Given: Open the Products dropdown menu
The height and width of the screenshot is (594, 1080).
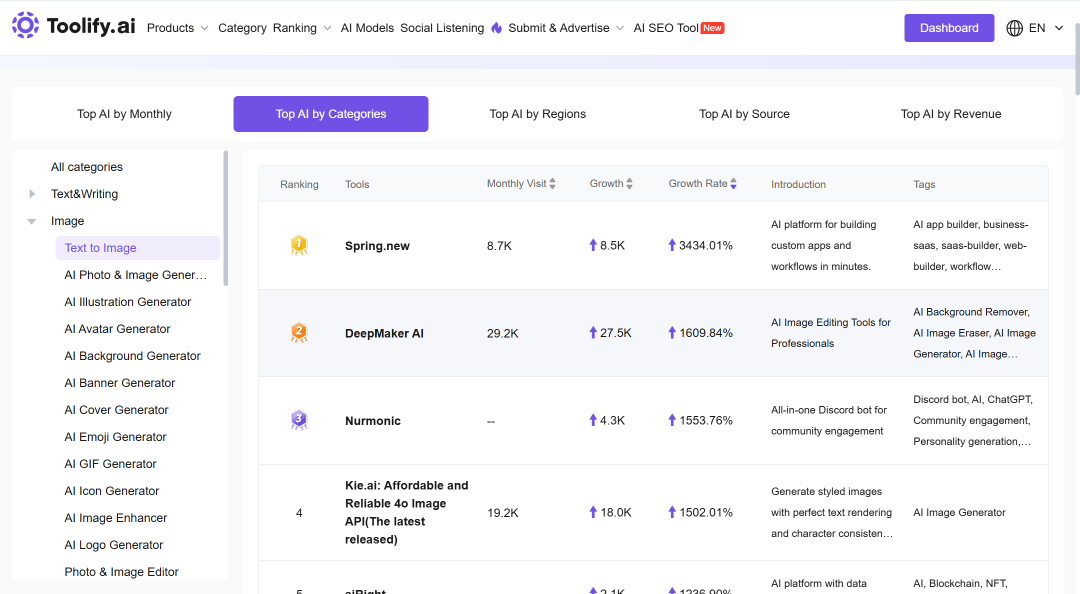Looking at the screenshot, I should pos(177,28).
